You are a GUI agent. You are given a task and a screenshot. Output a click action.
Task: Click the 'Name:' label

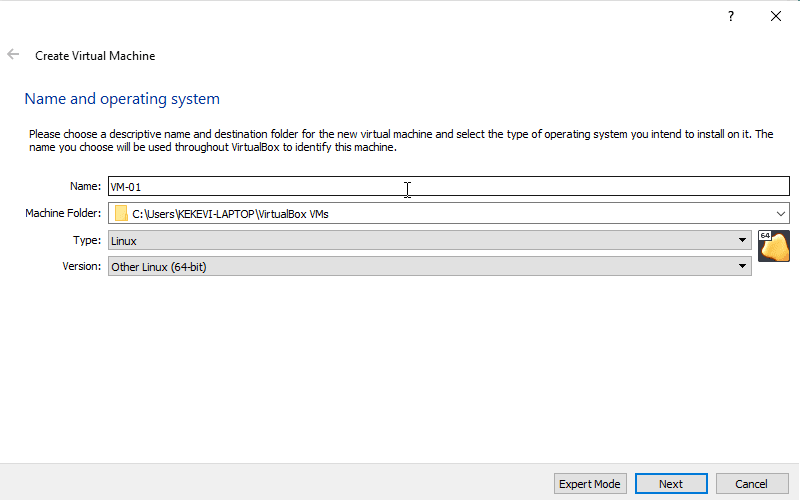click(x=85, y=186)
